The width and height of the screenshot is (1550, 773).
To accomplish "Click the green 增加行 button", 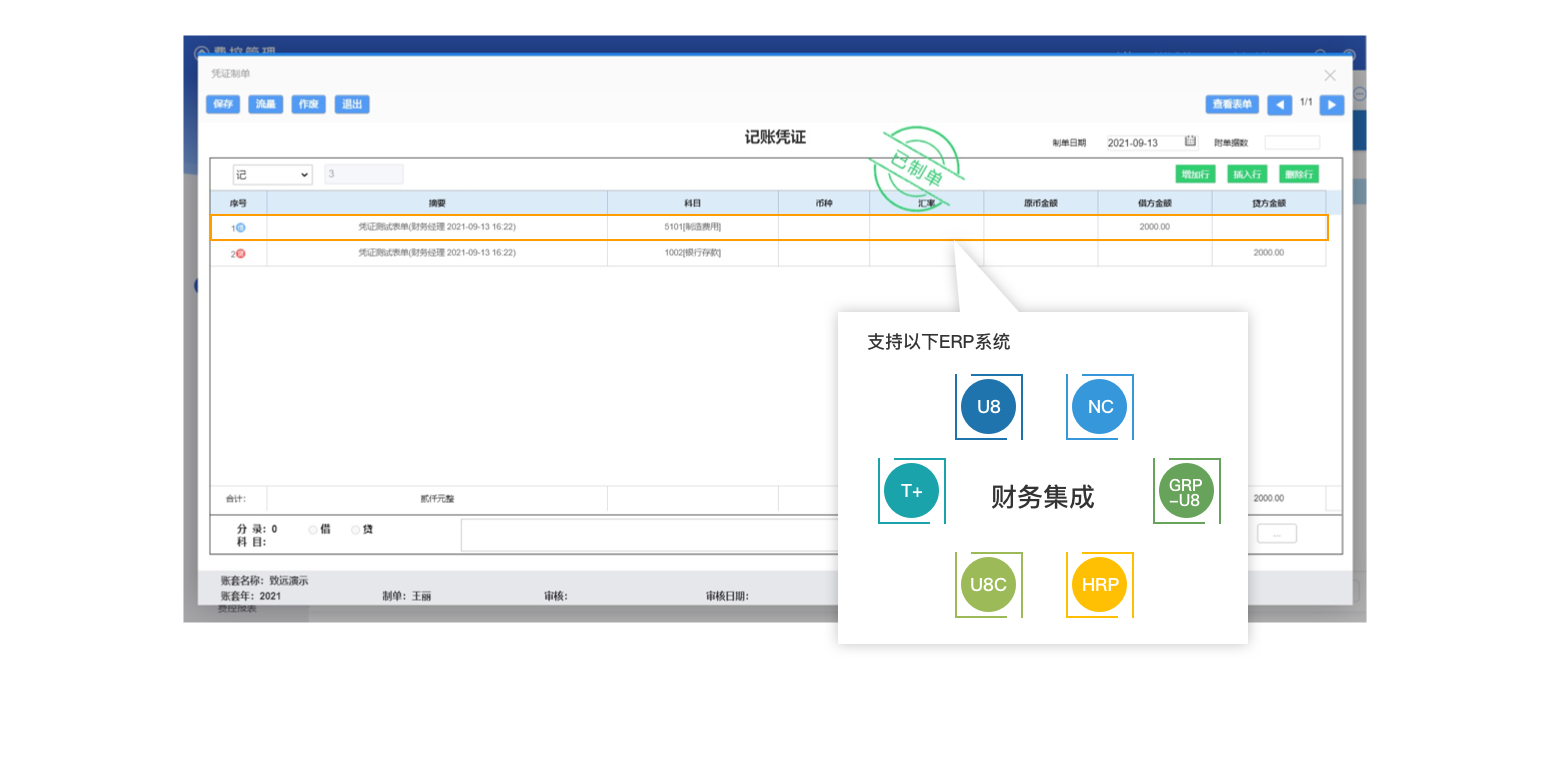I will pos(1195,174).
